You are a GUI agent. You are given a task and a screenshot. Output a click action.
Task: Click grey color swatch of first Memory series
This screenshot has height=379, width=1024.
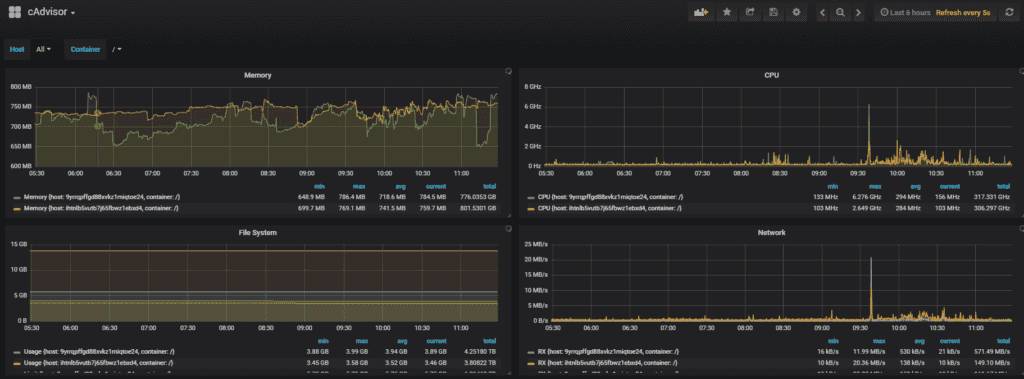click(x=16, y=197)
